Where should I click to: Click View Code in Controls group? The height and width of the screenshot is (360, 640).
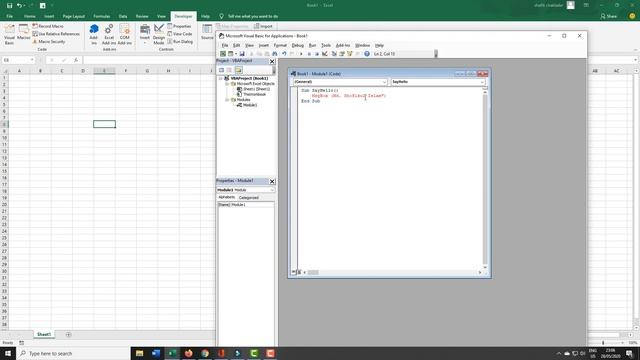coord(180,34)
